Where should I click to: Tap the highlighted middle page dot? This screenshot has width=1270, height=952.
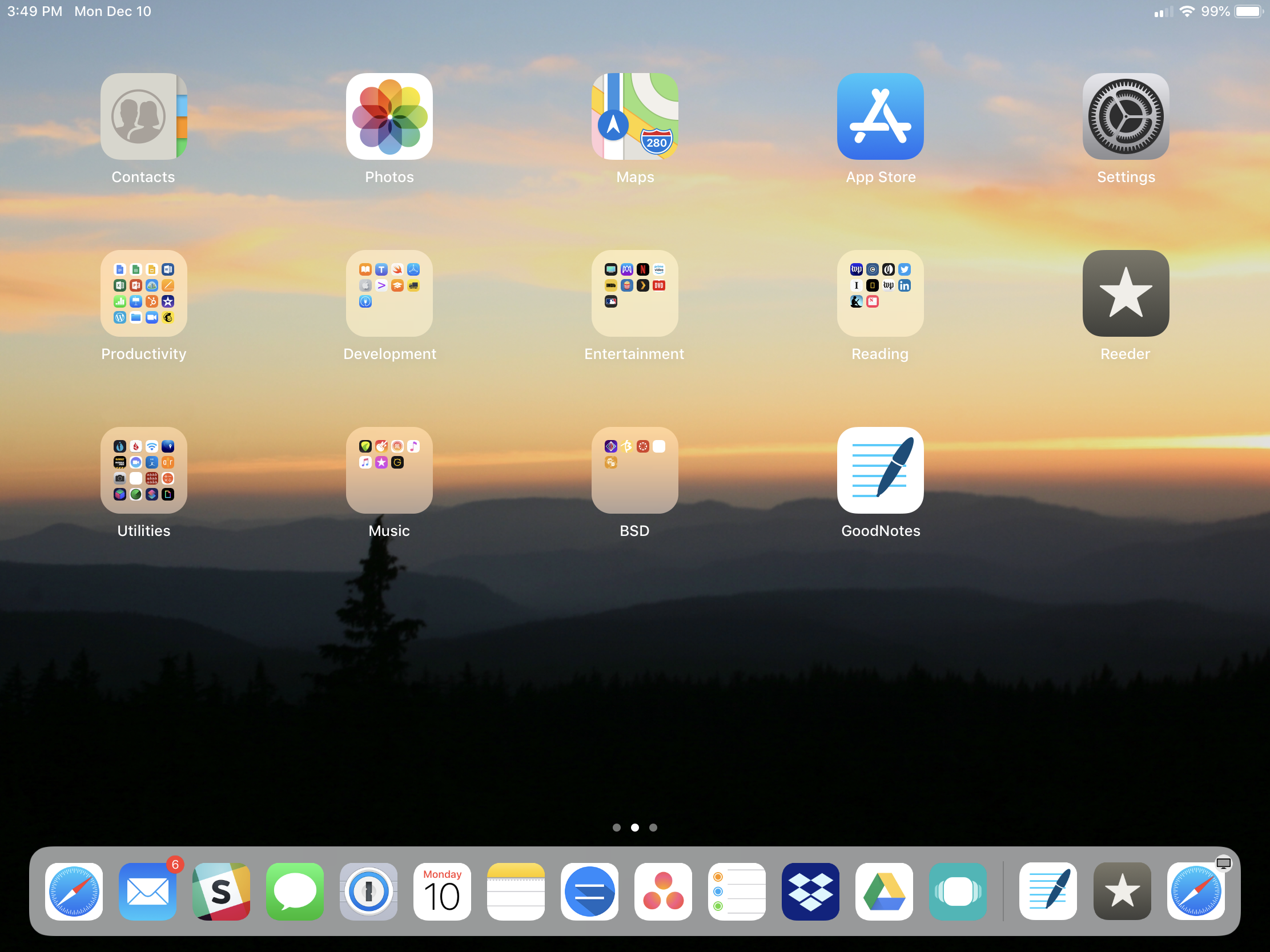point(635,828)
